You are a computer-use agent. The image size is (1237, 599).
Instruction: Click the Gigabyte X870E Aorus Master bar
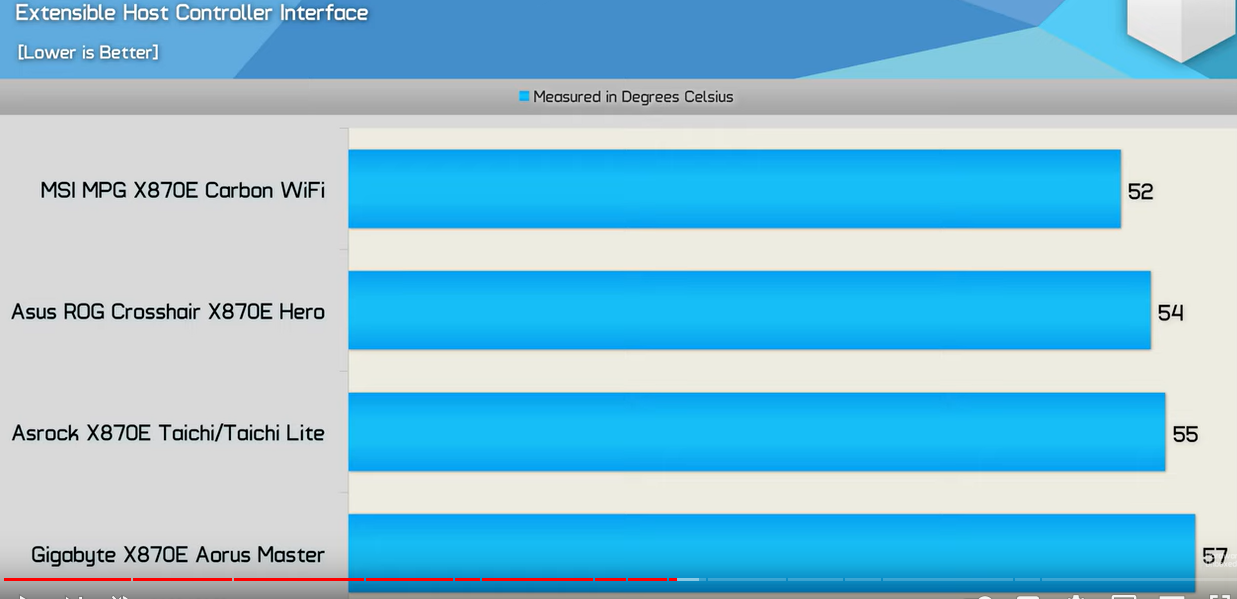[771, 552]
